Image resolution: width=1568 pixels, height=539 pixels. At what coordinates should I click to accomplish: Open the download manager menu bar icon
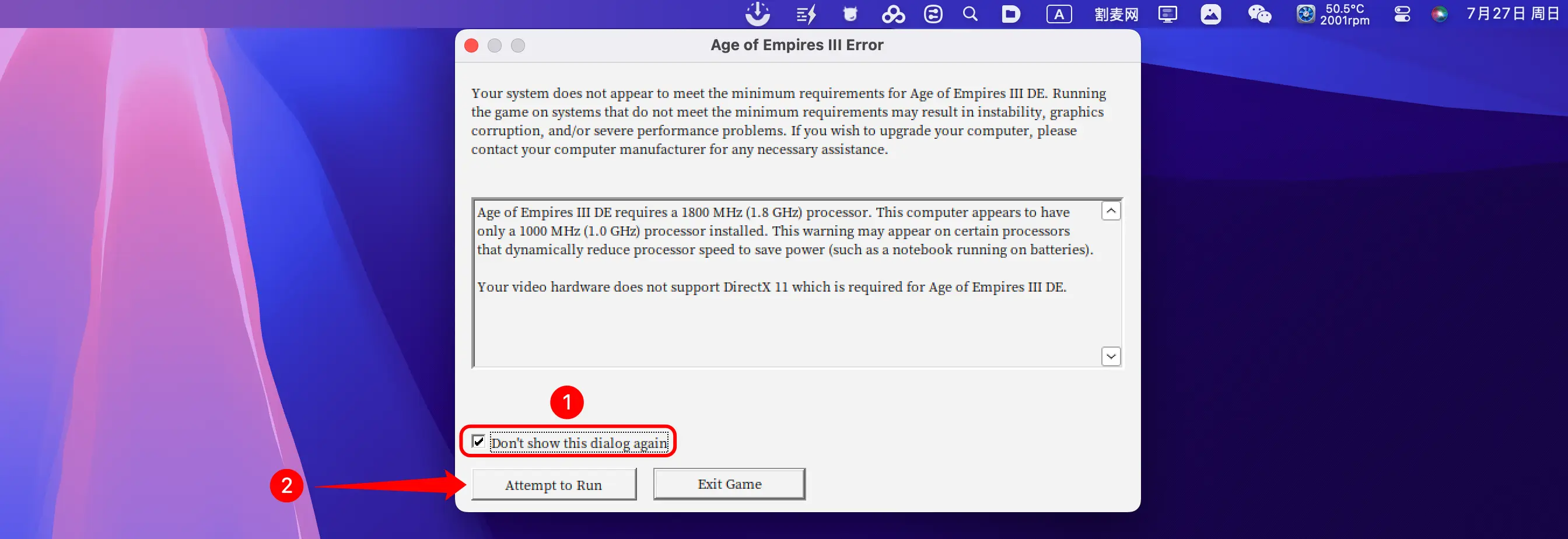click(758, 14)
